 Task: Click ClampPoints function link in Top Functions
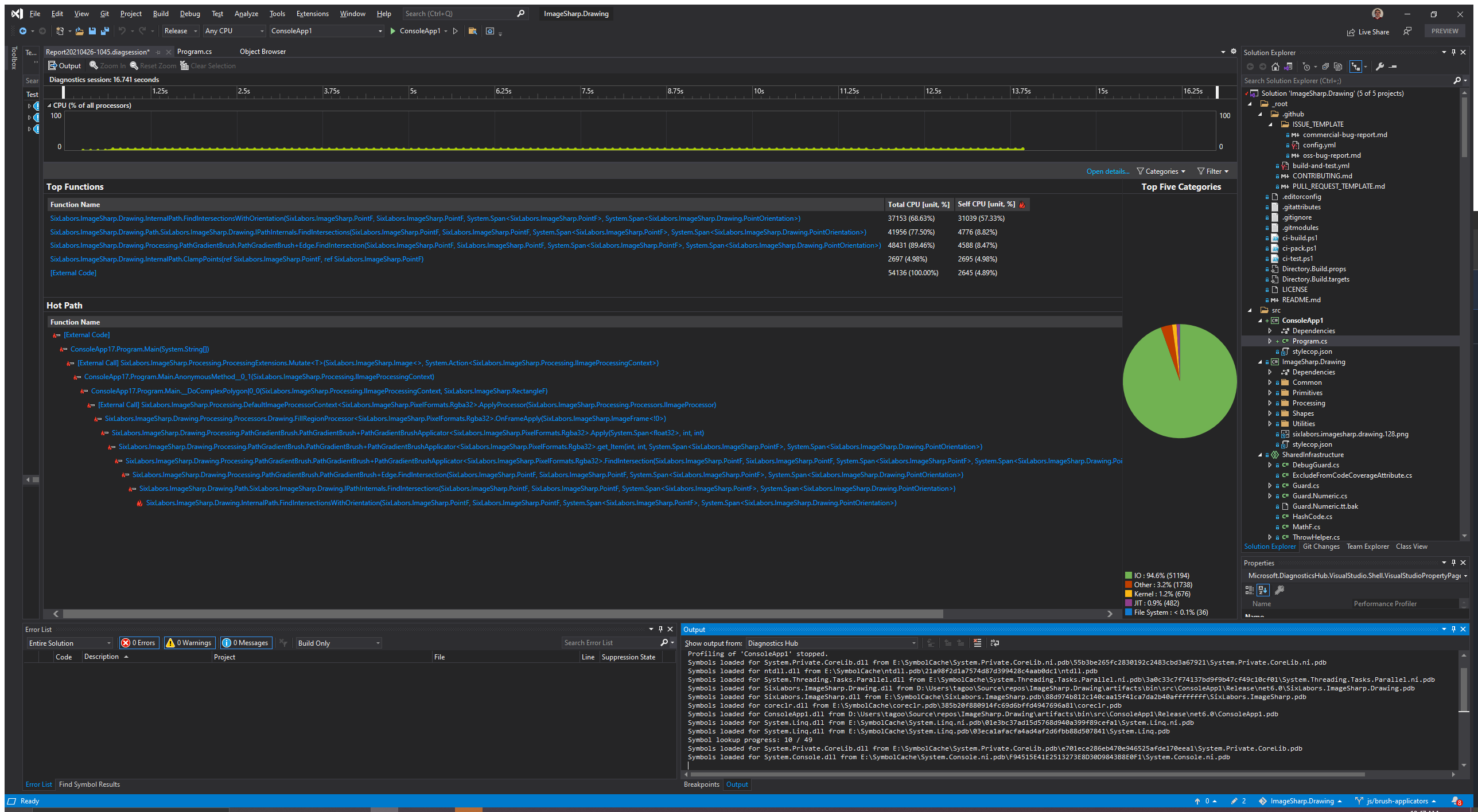[236, 259]
